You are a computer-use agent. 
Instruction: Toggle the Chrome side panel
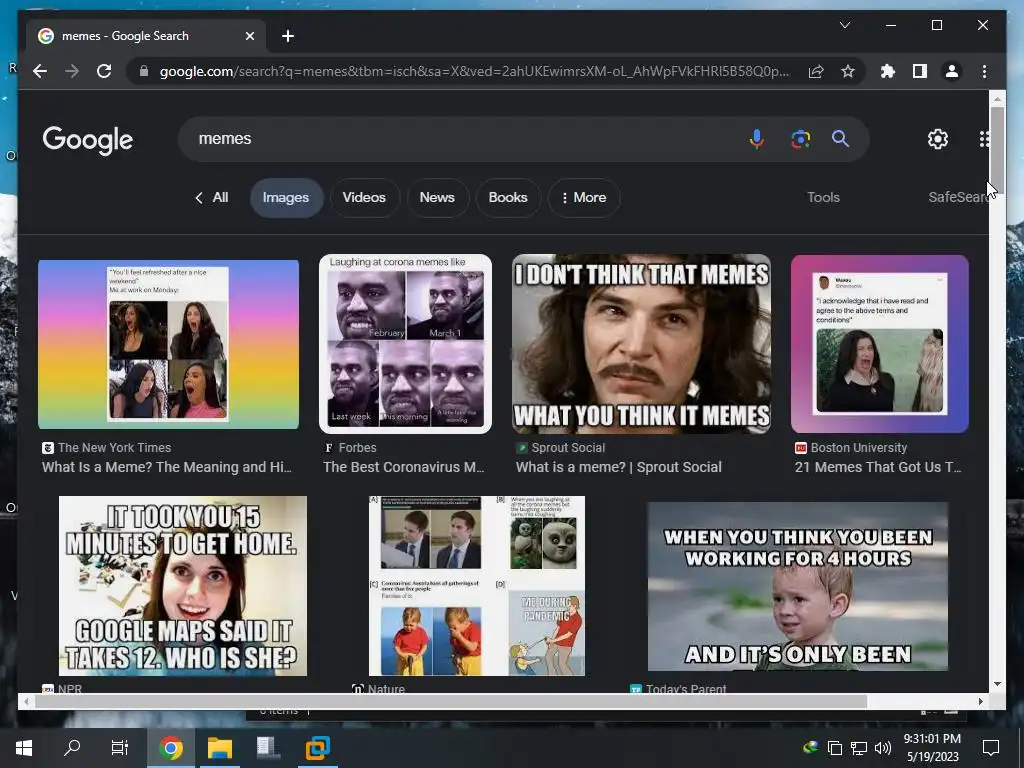[x=920, y=71]
